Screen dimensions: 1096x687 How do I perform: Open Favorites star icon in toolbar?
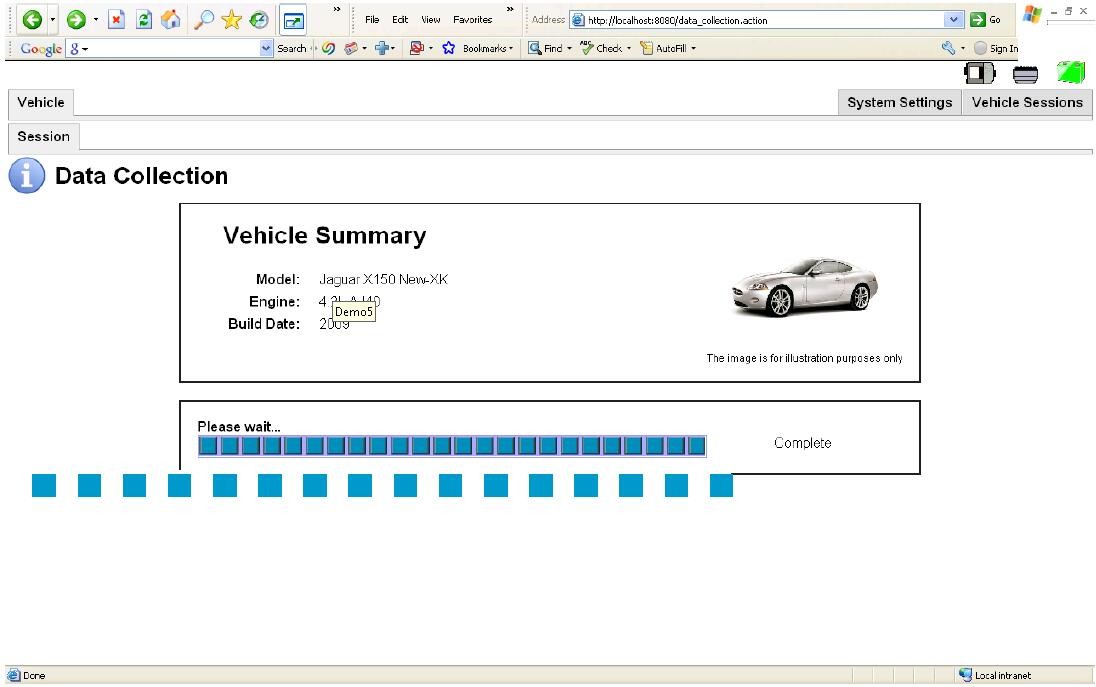[x=231, y=20]
